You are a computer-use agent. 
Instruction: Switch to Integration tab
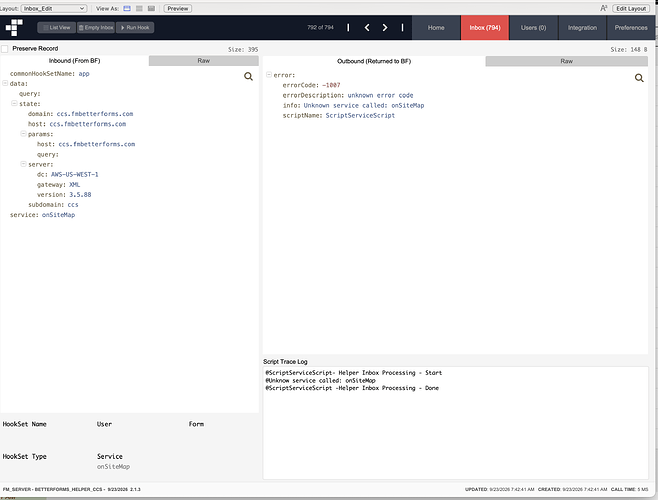(582, 28)
